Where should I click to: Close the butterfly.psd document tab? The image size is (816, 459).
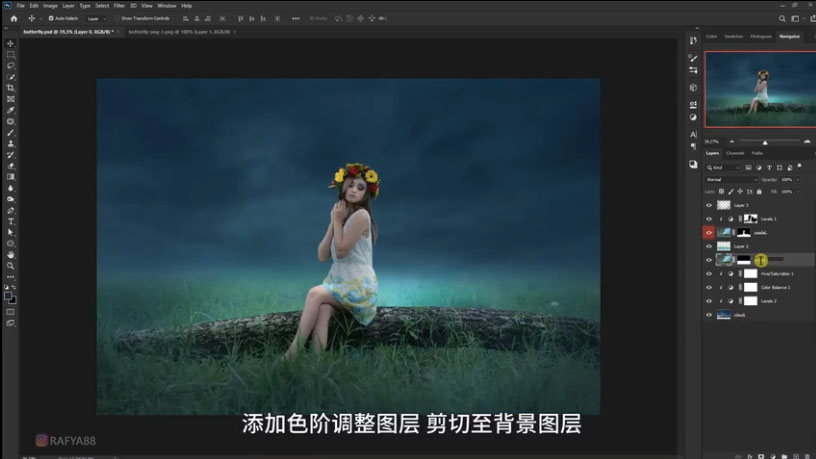(119, 32)
